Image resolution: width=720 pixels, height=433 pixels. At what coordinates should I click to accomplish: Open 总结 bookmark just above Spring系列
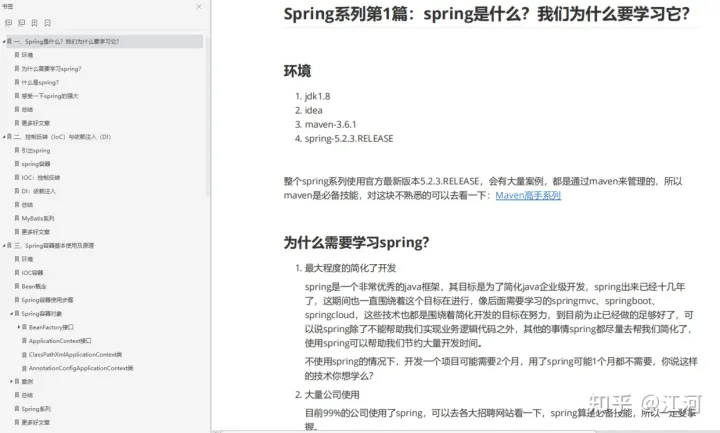point(27,395)
